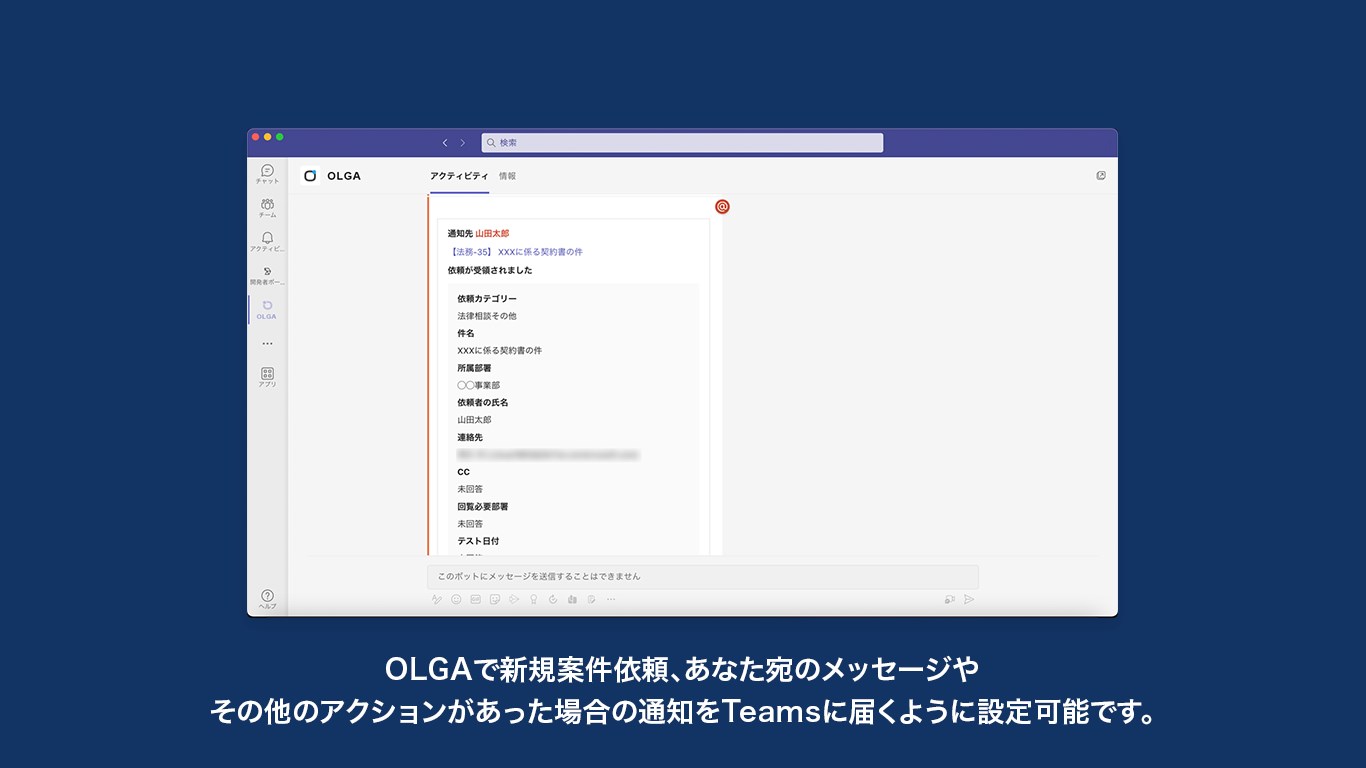Click the triangular arrow icon after sticker
This screenshot has height=768, width=1366.
point(514,600)
